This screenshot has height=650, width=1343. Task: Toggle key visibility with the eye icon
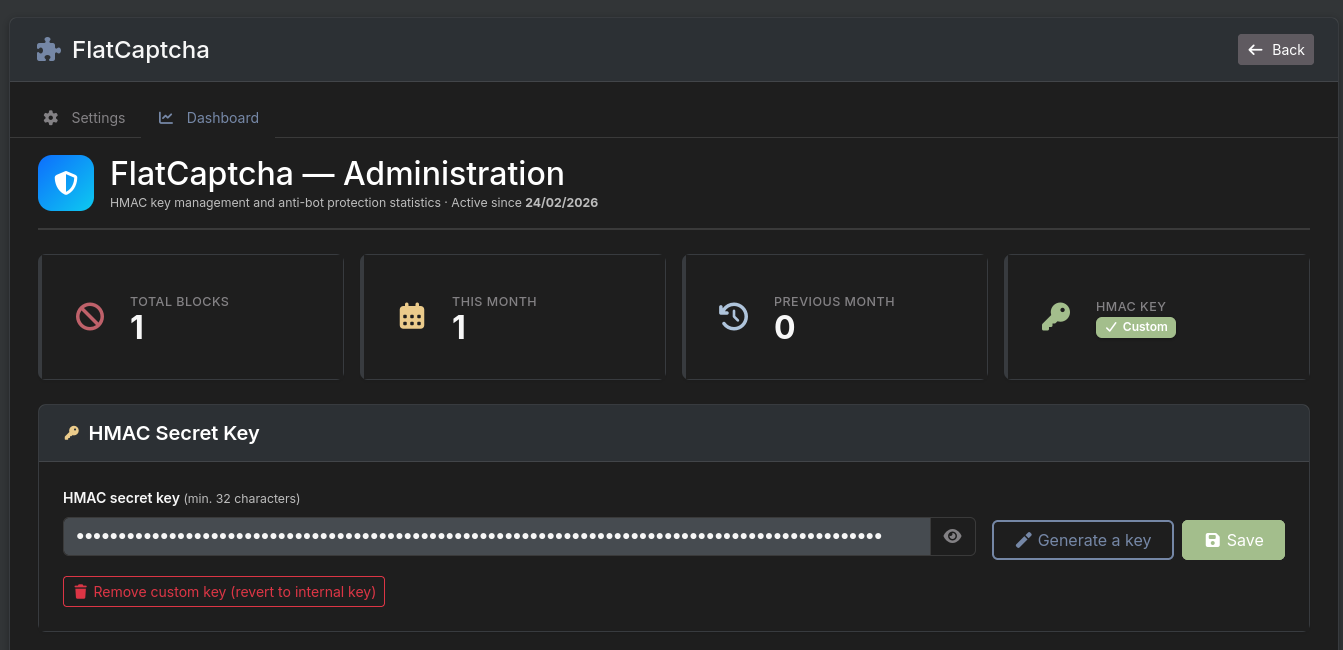tap(952, 536)
